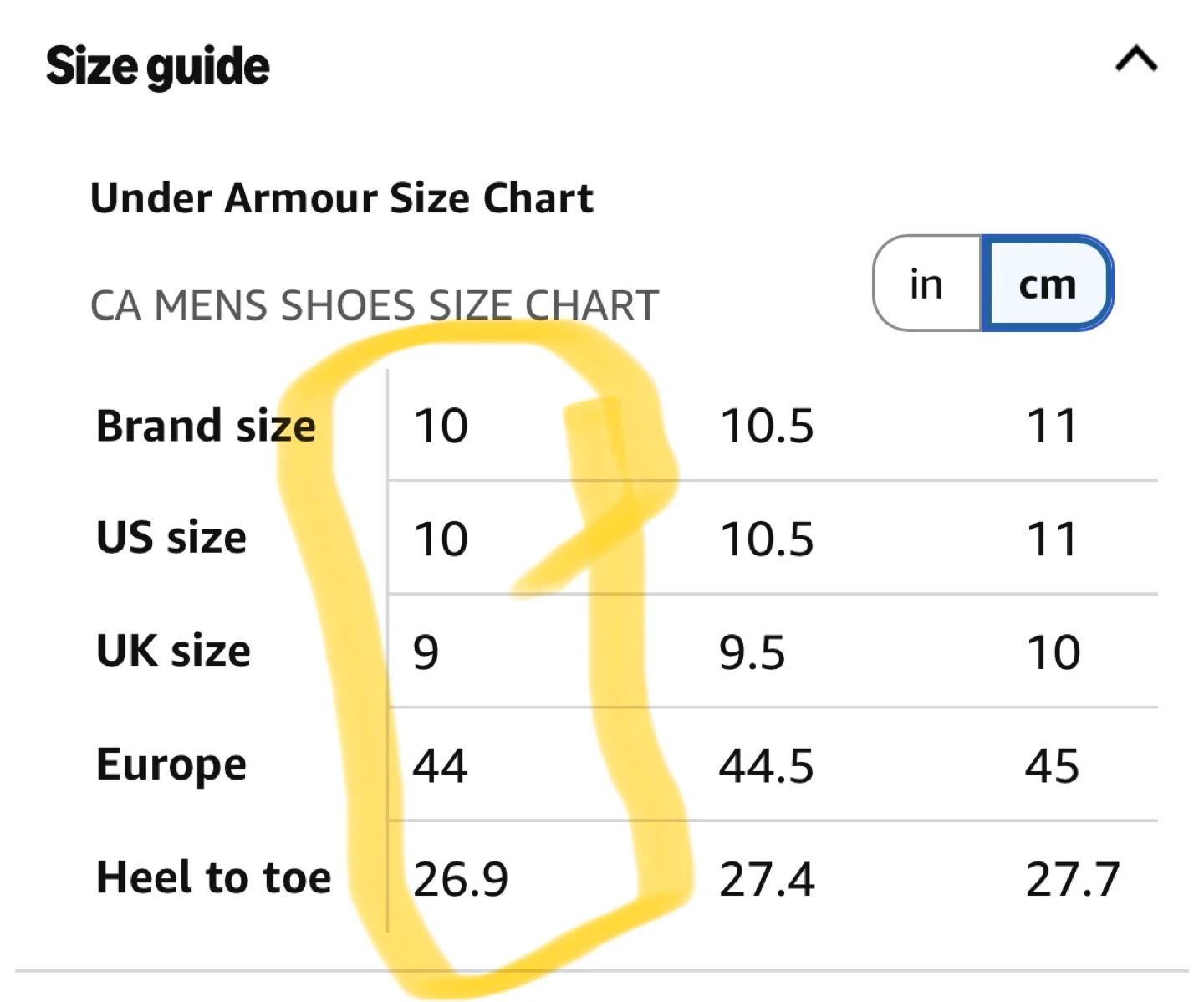Click the Europe 44.5 value
The width and height of the screenshot is (1204, 1002).
pyautogui.click(x=766, y=765)
